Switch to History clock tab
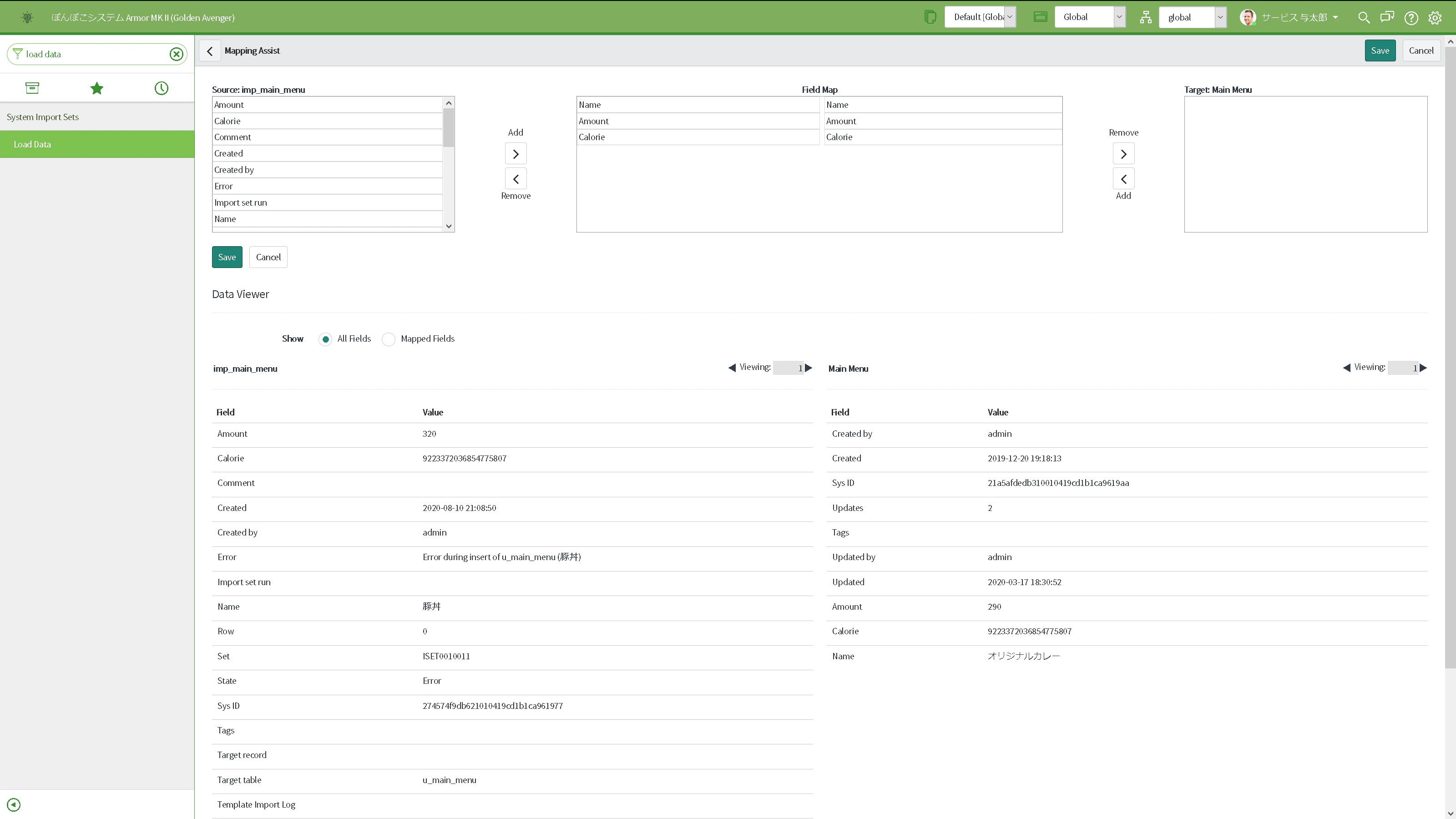This screenshot has height=819, width=1456. point(161,88)
